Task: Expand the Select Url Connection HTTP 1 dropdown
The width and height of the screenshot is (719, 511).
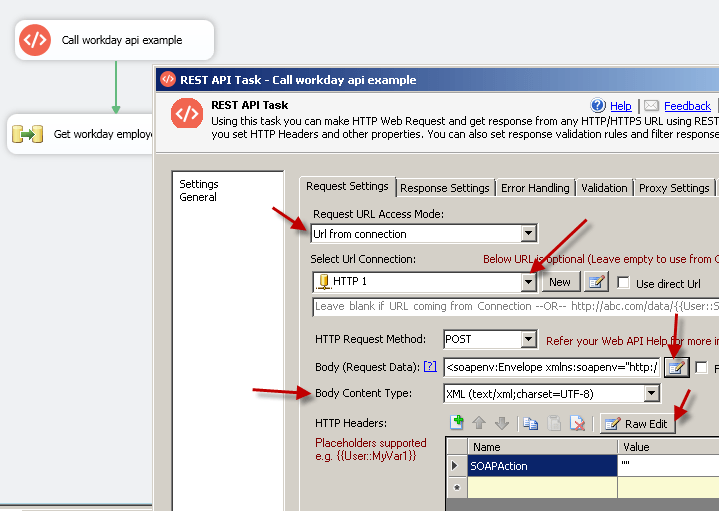Action: pyautogui.click(x=528, y=282)
